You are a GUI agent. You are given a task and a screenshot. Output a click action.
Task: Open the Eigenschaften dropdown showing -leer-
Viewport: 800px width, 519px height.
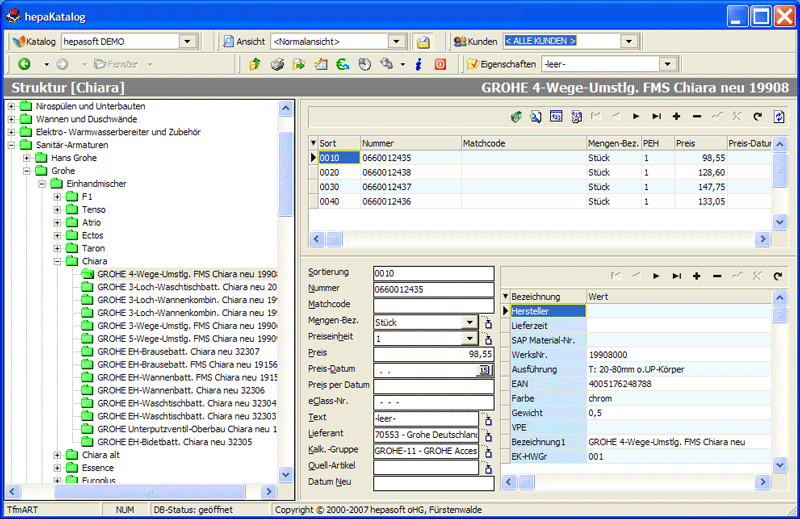pos(666,64)
